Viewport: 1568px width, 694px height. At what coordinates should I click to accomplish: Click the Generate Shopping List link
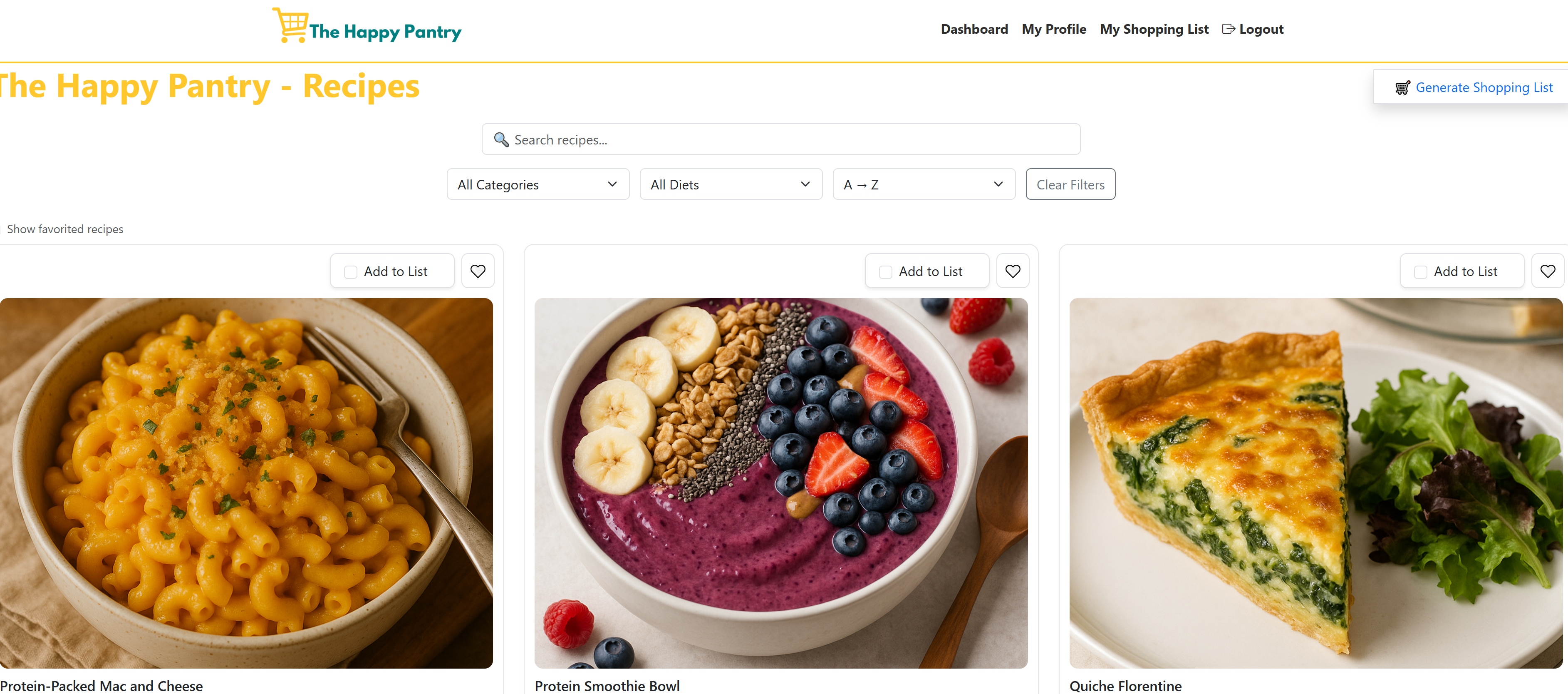1484,88
